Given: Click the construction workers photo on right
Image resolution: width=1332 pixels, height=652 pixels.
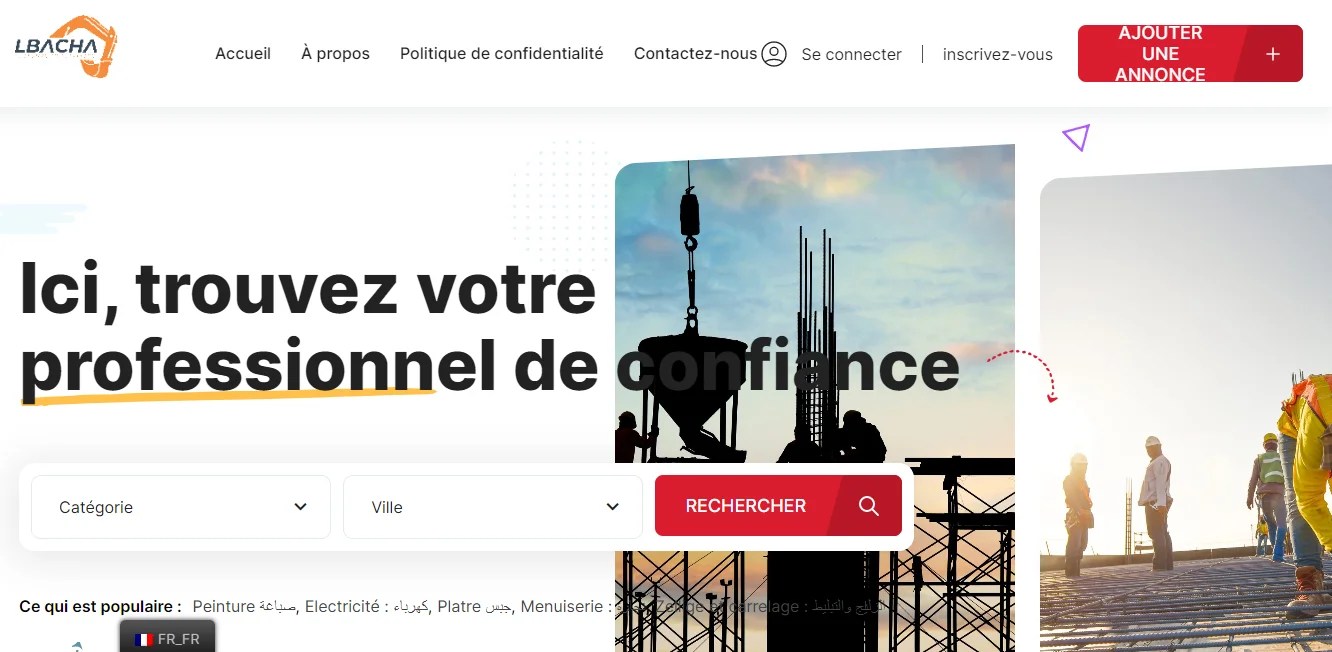Looking at the screenshot, I should [1186, 408].
